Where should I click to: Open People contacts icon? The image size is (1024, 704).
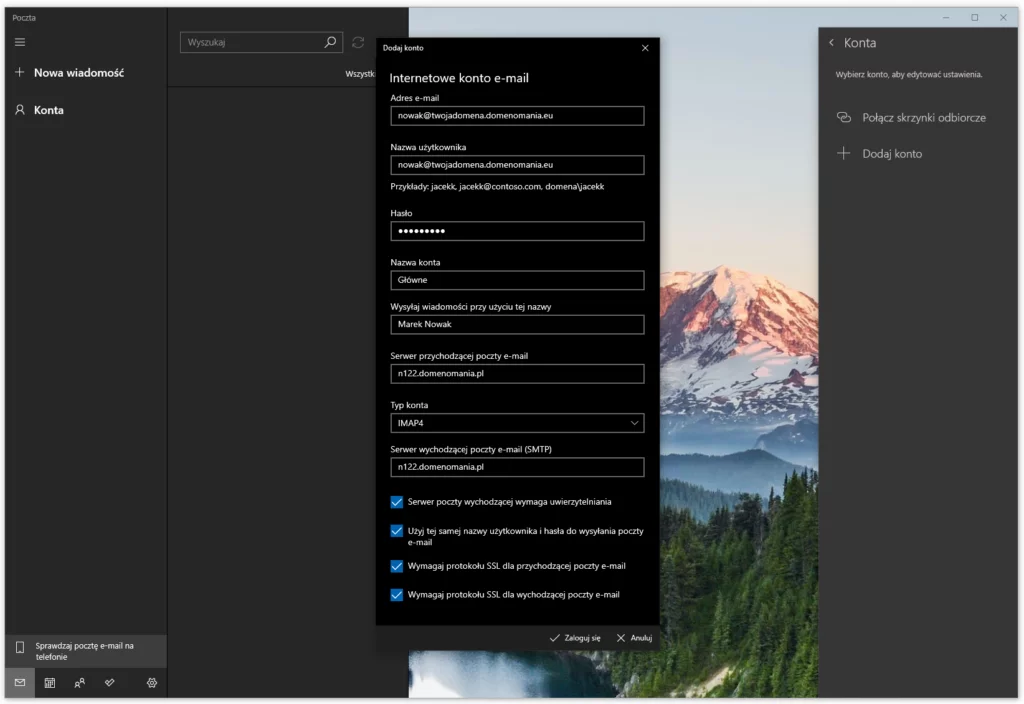point(80,683)
